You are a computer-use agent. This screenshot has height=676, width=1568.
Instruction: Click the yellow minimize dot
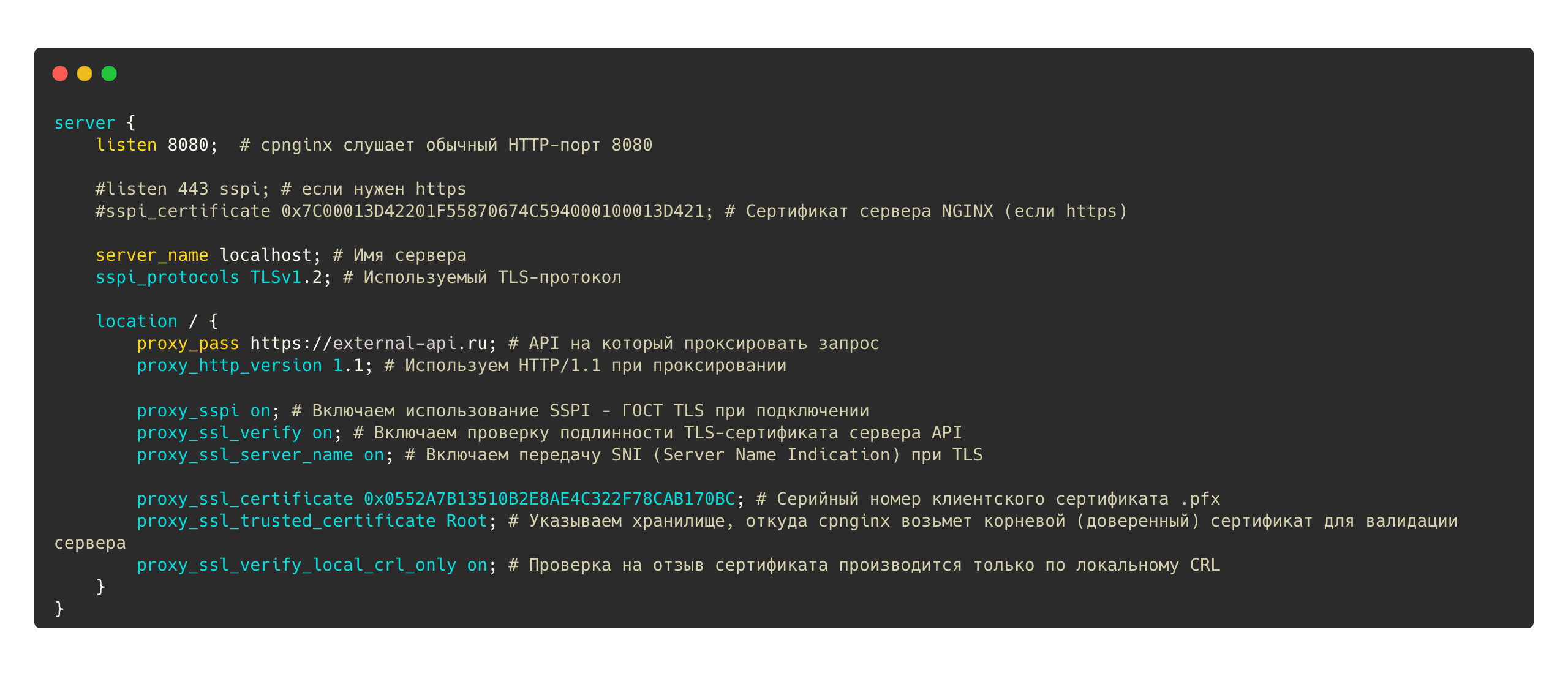coord(85,73)
